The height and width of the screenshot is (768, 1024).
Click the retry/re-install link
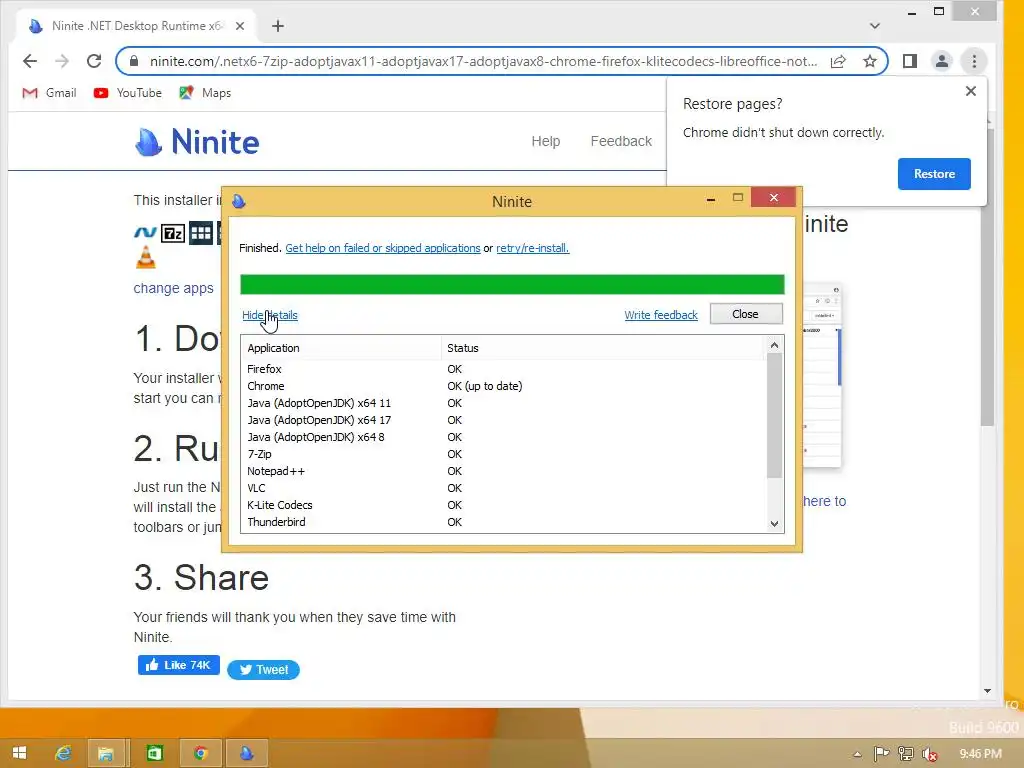533,248
